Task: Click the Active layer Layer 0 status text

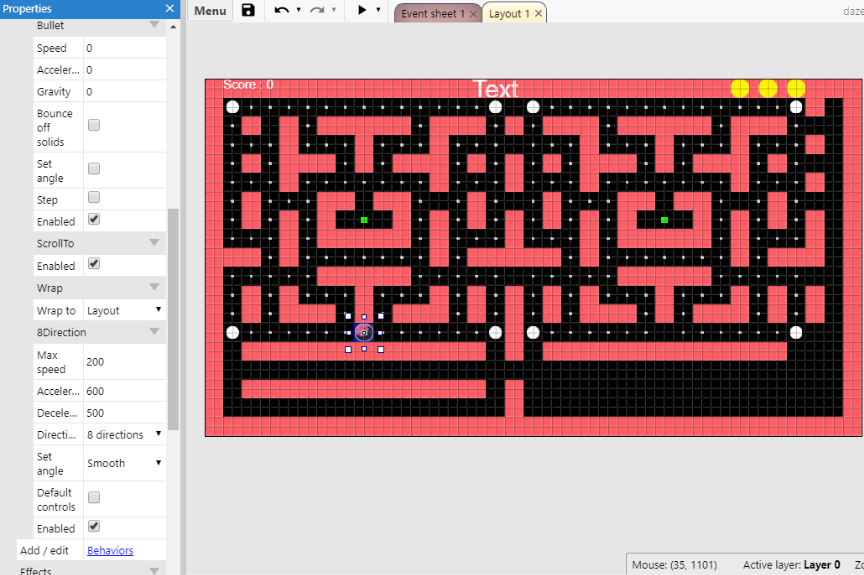Action: click(791, 565)
